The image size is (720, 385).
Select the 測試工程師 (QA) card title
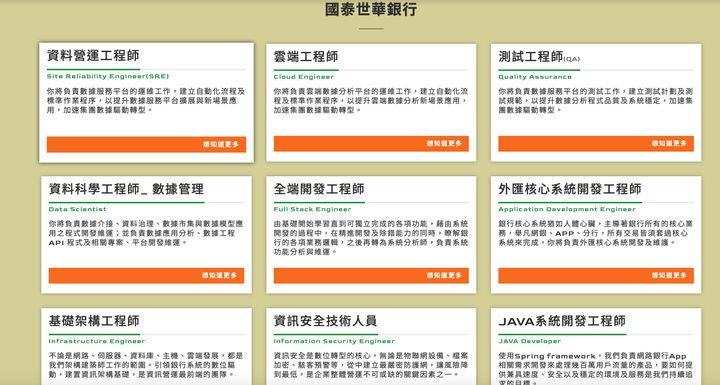click(x=539, y=57)
